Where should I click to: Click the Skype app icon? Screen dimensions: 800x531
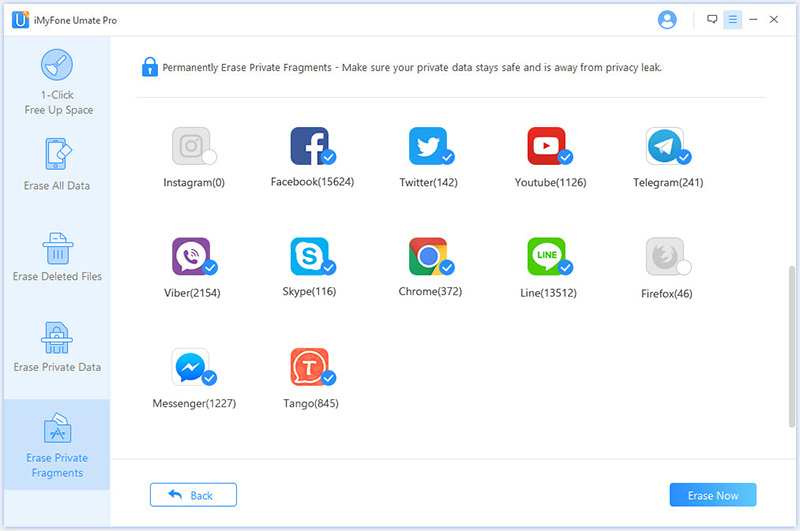click(x=310, y=256)
